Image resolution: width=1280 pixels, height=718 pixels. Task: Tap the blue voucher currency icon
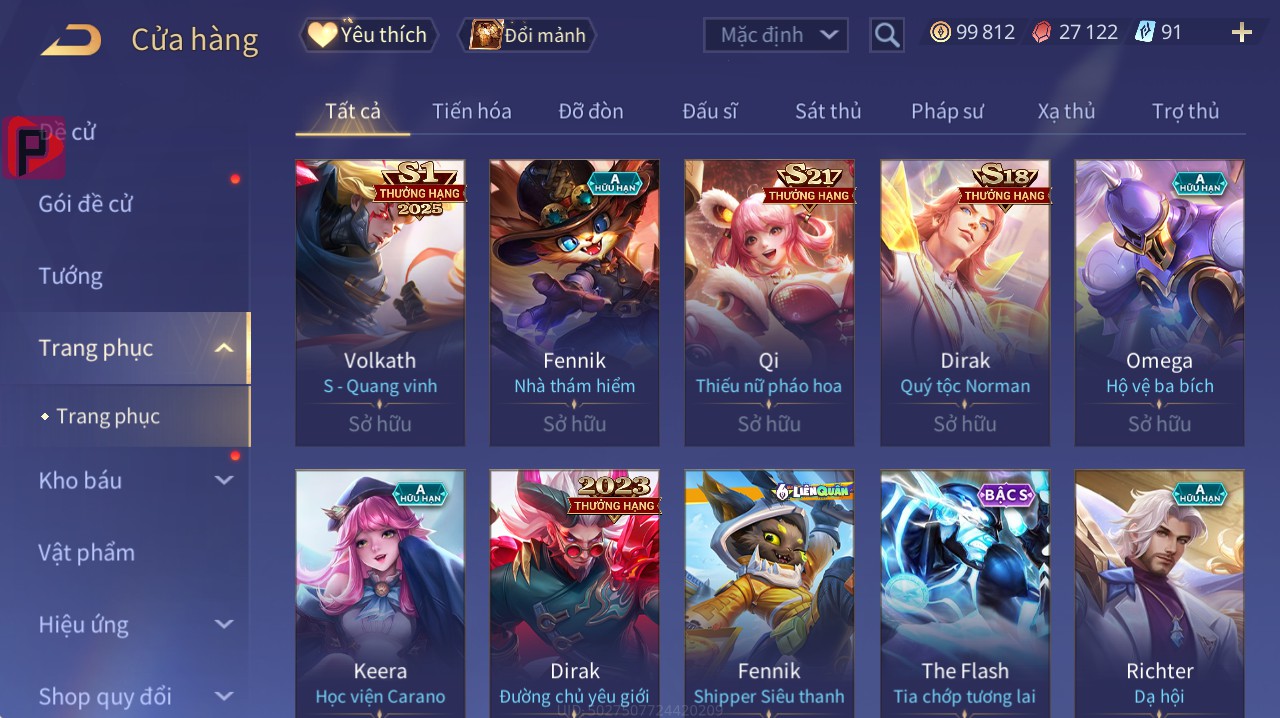point(1145,33)
